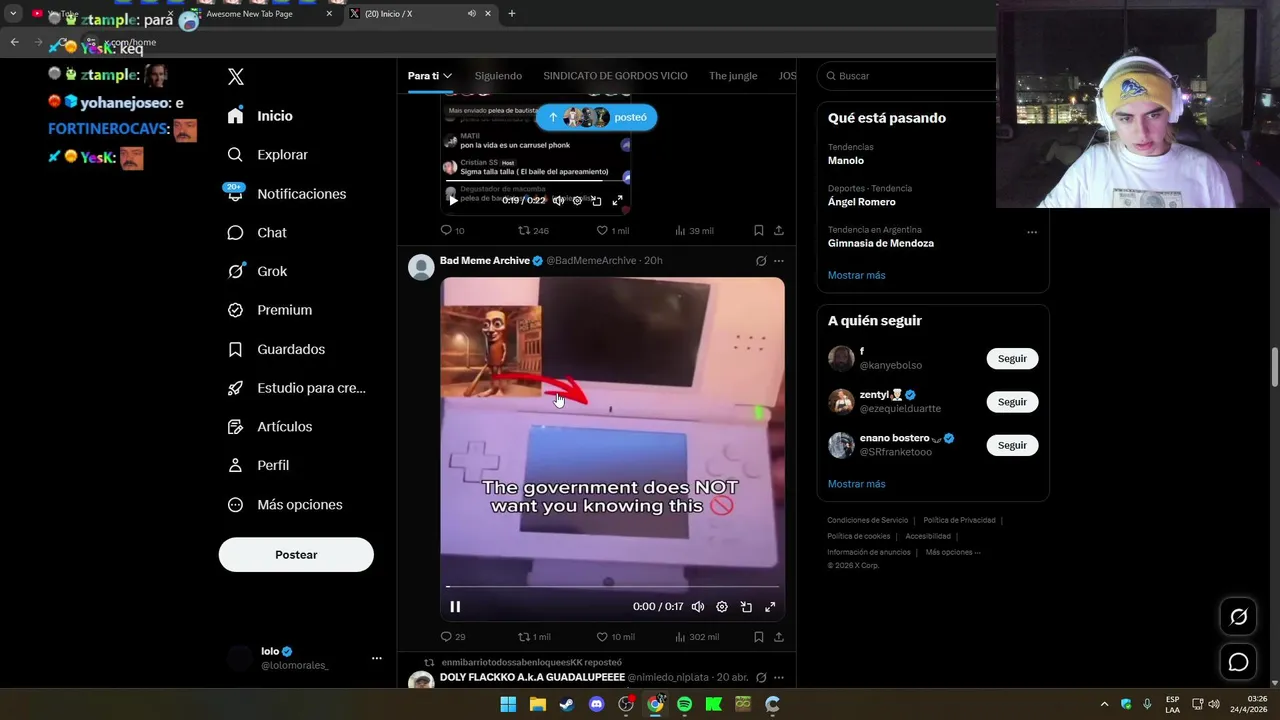Viewport: 1280px width, 720px height.
Task: Open picture-in-picture on Bad Meme Archive video
Action: pyautogui.click(x=746, y=607)
